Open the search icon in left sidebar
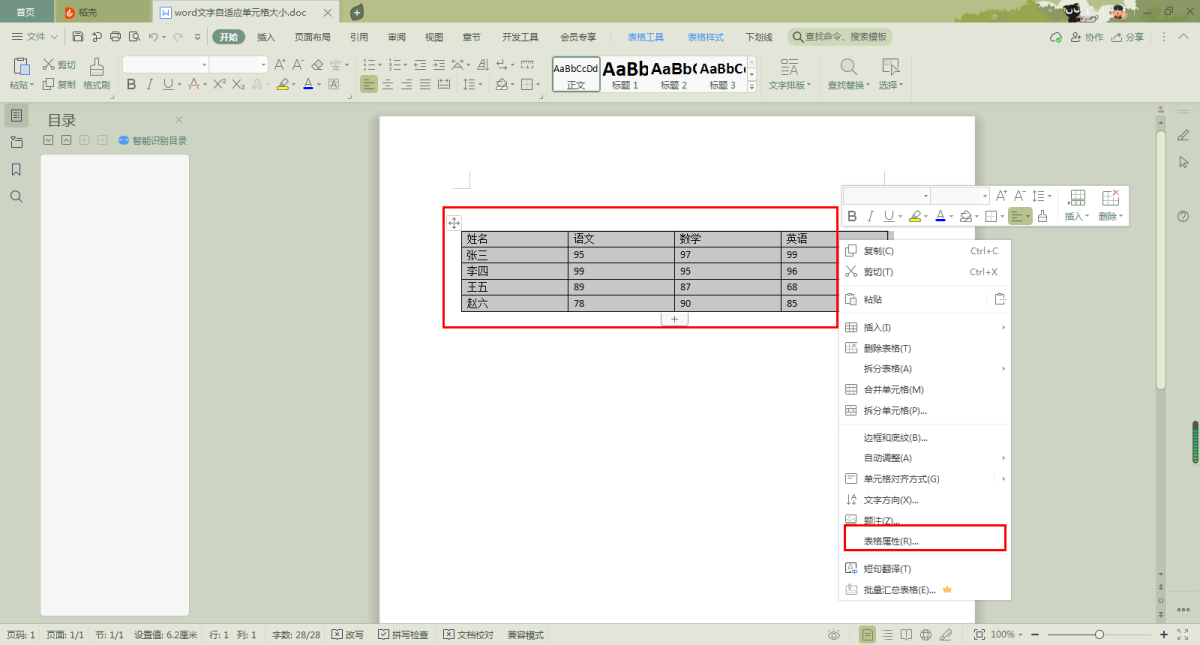The width and height of the screenshot is (1200, 645). 16,197
